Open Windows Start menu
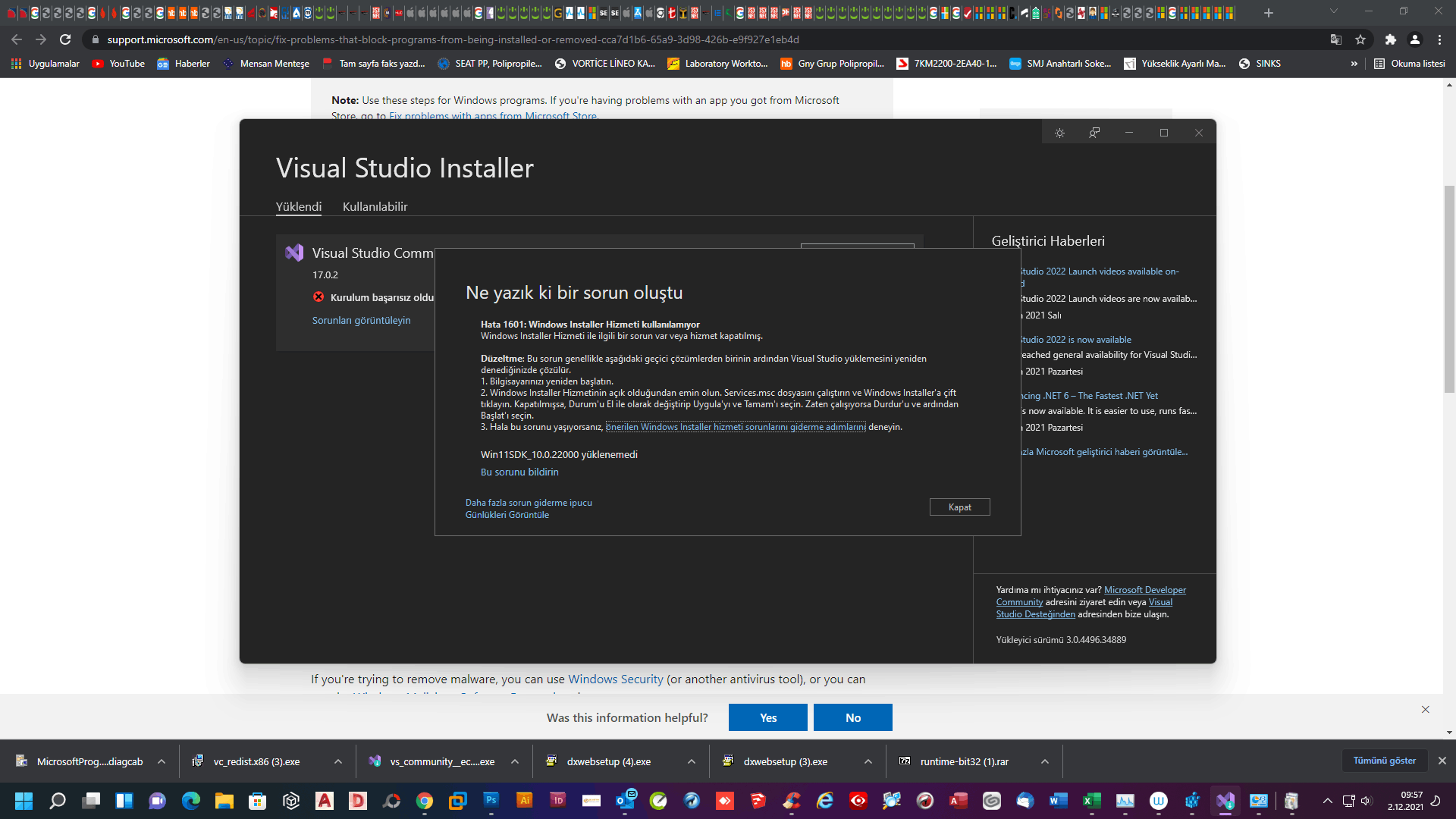Viewport: 1456px width, 819px height. (x=24, y=800)
